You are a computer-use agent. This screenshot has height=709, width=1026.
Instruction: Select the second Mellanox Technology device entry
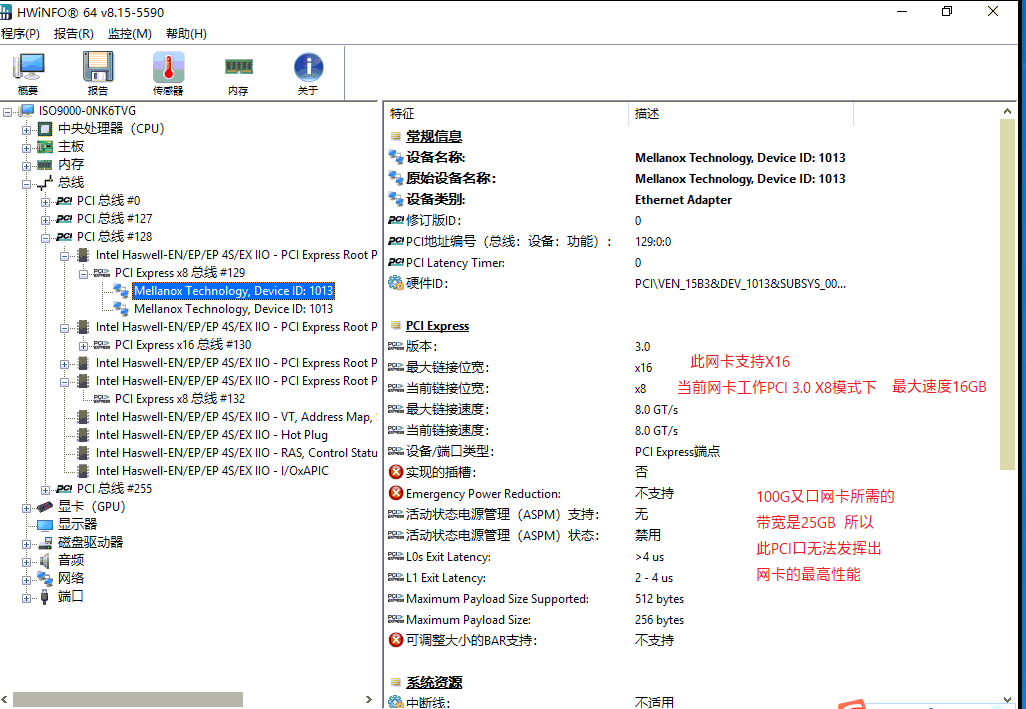click(233, 309)
